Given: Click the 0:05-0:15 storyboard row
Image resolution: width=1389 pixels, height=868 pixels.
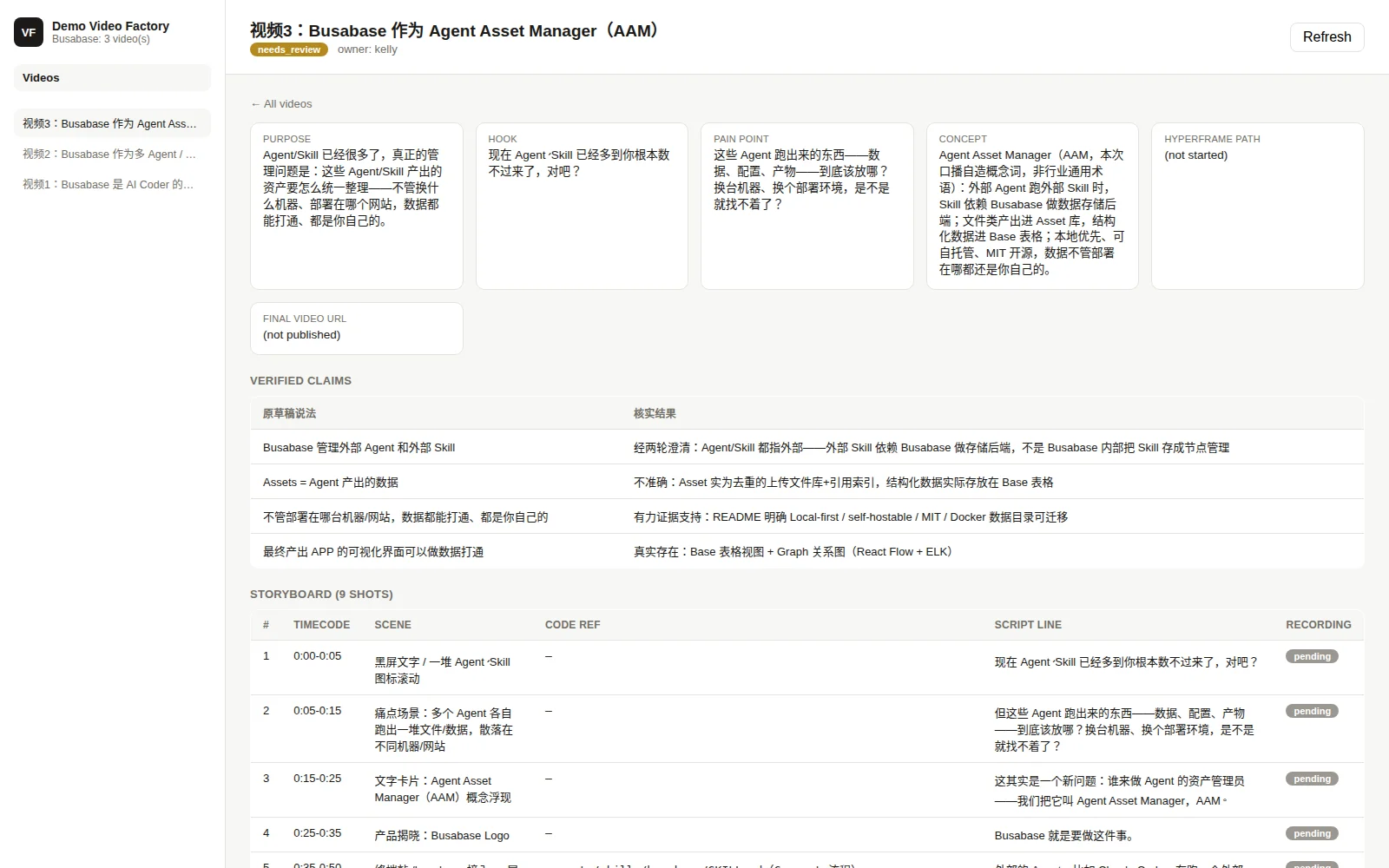Looking at the screenshot, I should click(x=806, y=728).
